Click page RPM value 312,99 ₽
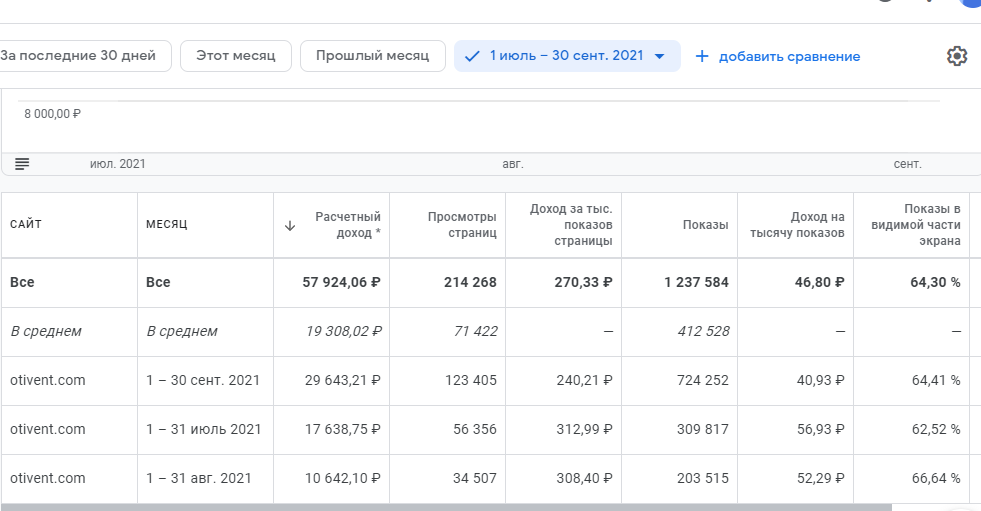The height and width of the screenshot is (511, 981). 584,429
